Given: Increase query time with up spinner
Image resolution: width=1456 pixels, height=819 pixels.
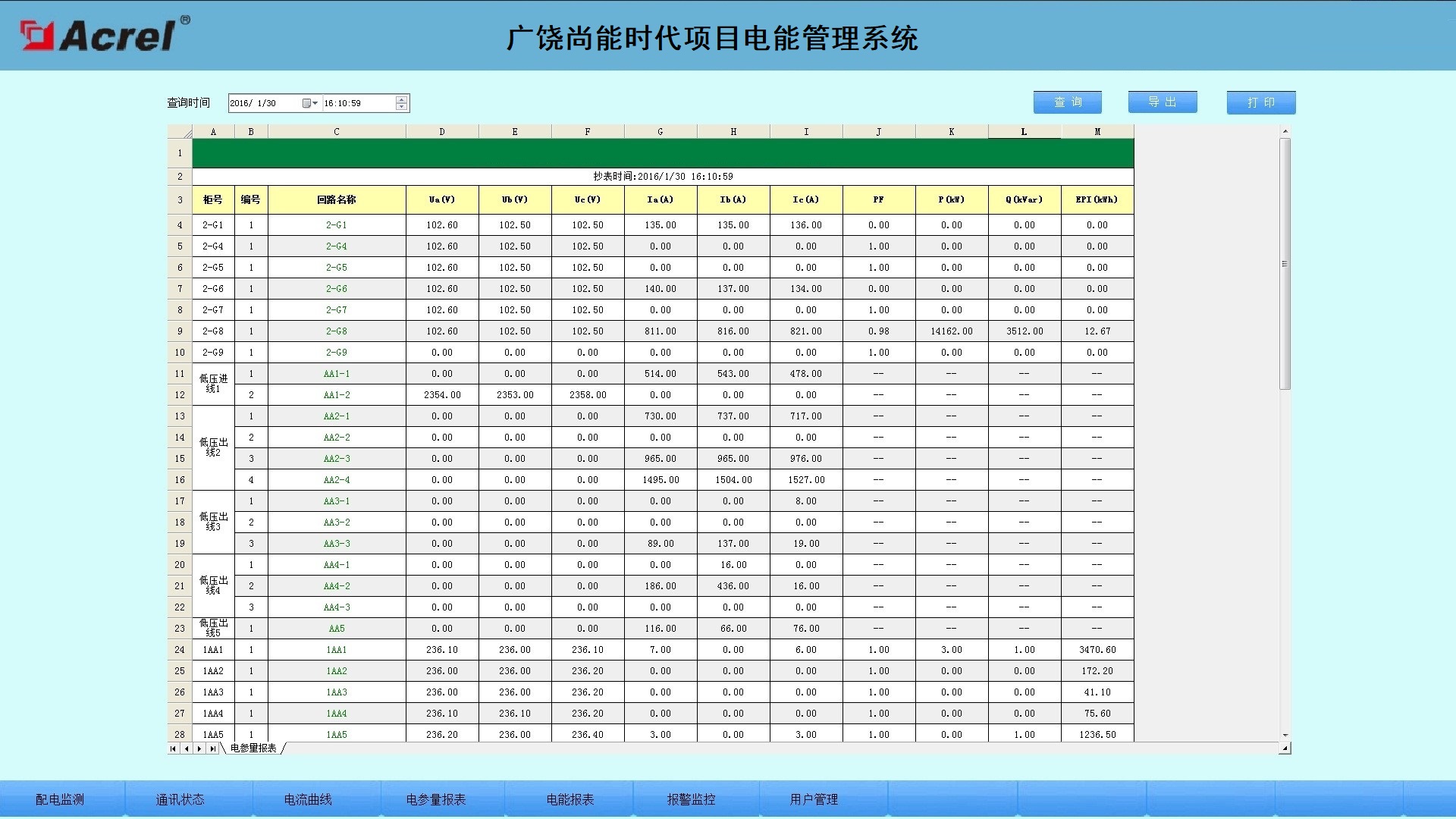Looking at the screenshot, I should 401,99.
